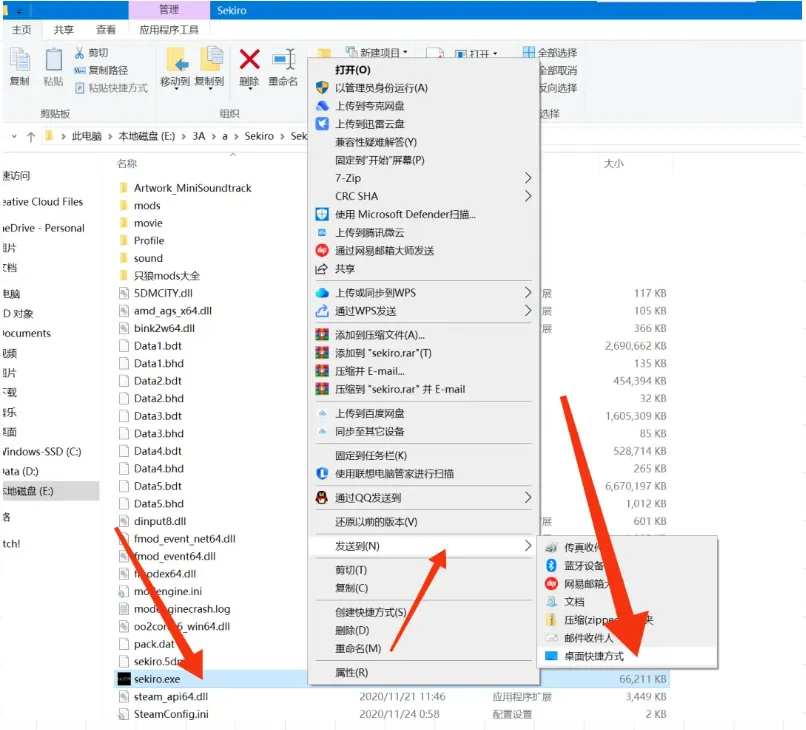Open OneDrive - Personal in navigation pane
This screenshot has height=730, width=806.
point(44,228)
